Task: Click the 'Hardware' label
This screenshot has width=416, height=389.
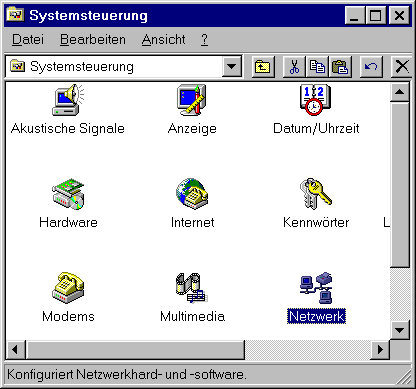Action: [x=68, y=222]
